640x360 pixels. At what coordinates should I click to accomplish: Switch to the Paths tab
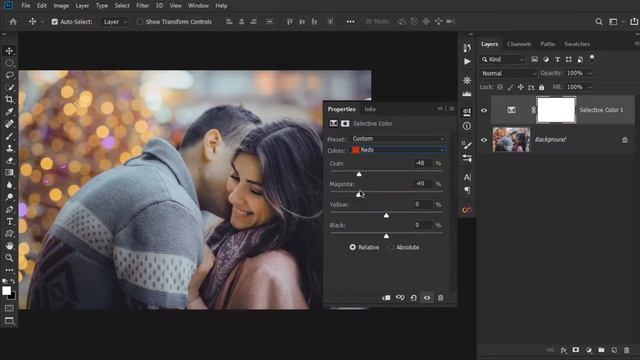548,44
